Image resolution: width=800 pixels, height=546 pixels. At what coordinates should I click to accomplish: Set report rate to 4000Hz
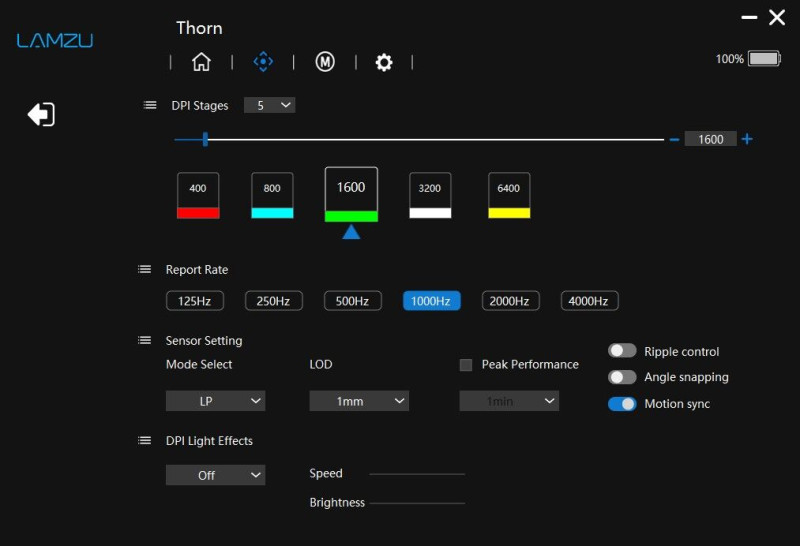tap(589, 301)
